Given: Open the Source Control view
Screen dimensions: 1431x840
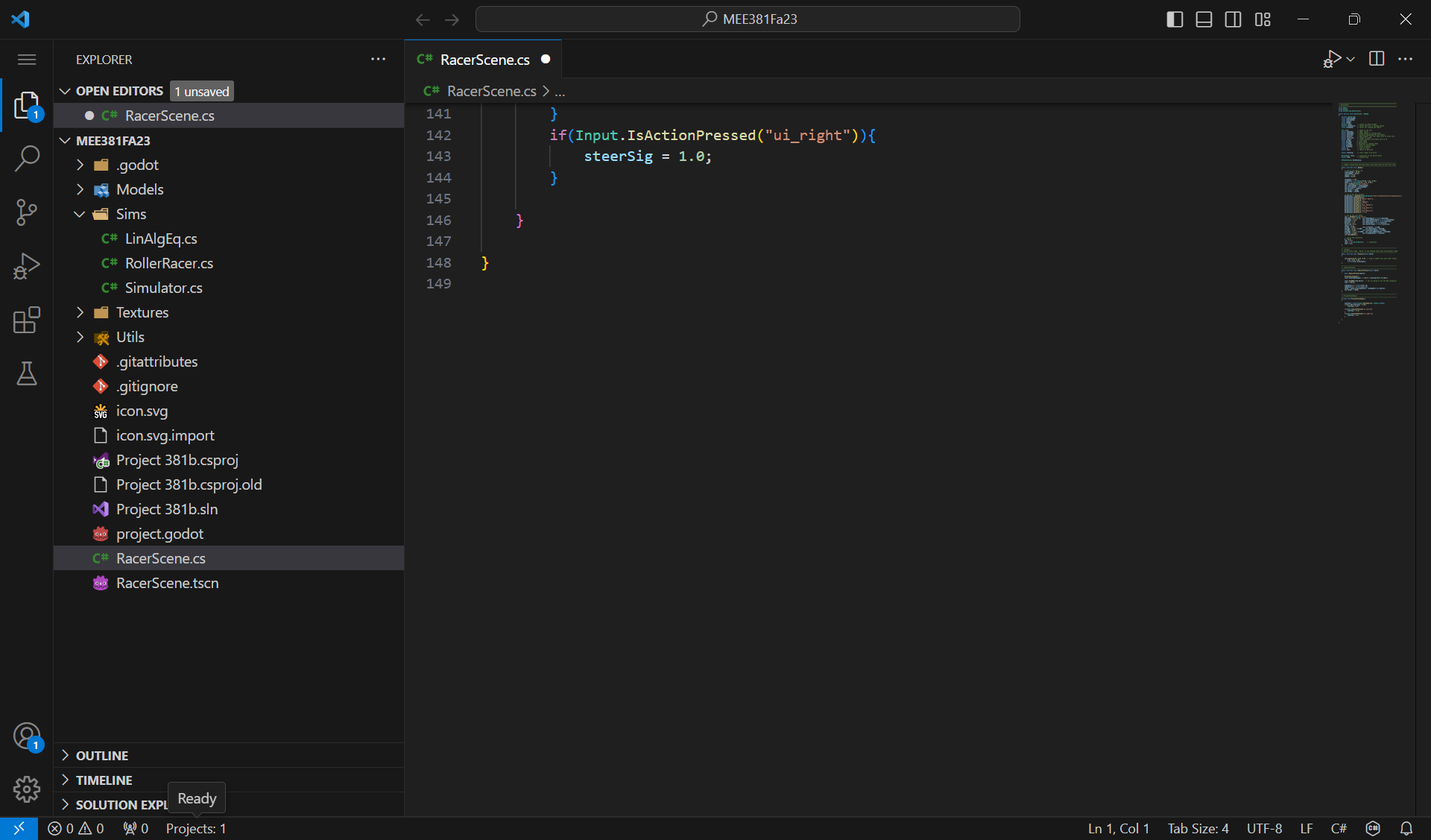Looking at the screenshot, I should click(27, 212).
